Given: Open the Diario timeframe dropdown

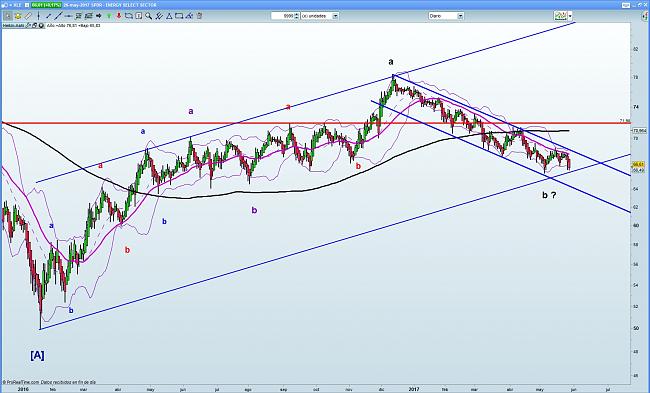Looking at the screenshot, I should 446,16.
